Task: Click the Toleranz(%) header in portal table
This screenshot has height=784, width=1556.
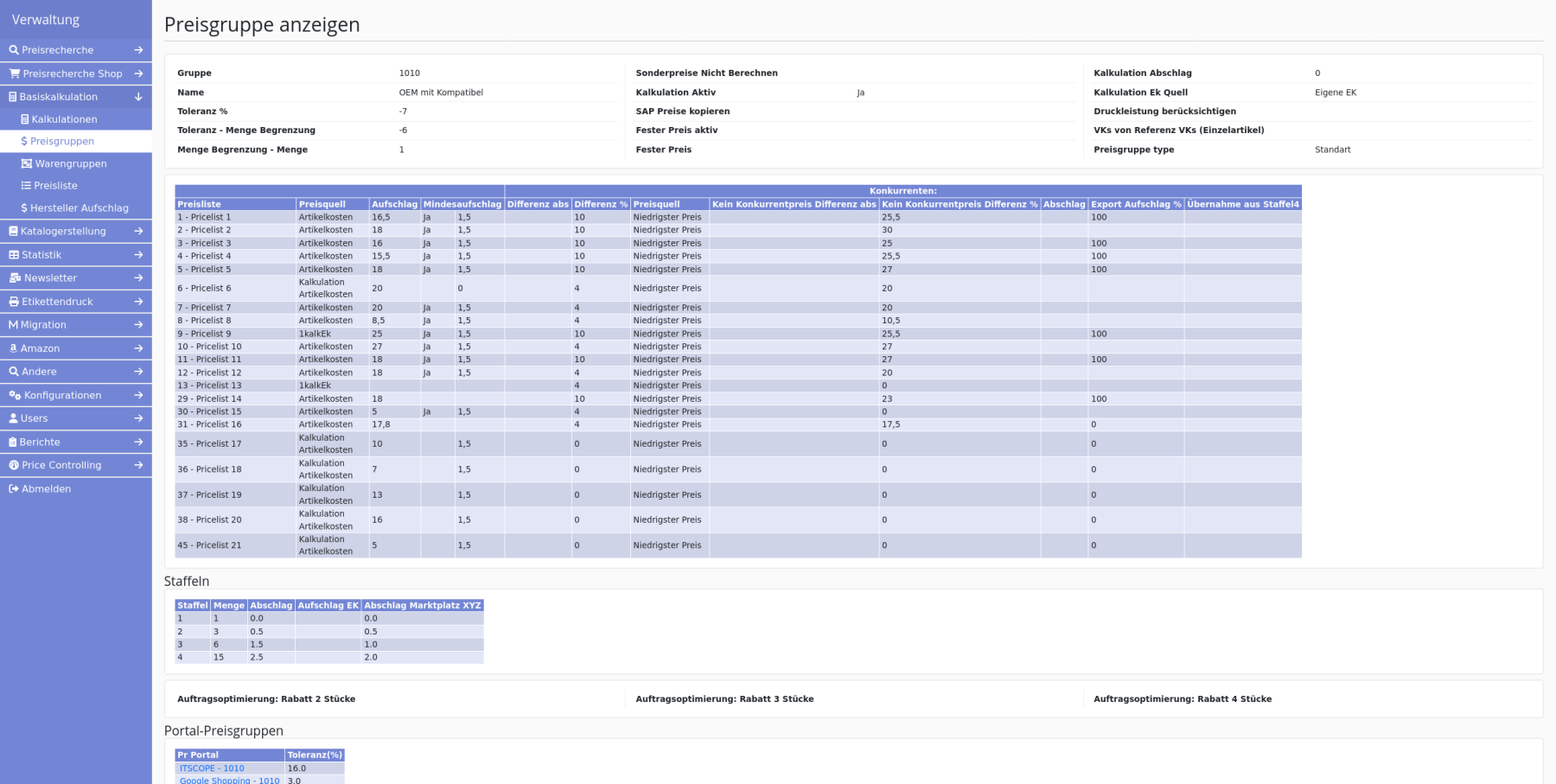Action: [315, 755]
